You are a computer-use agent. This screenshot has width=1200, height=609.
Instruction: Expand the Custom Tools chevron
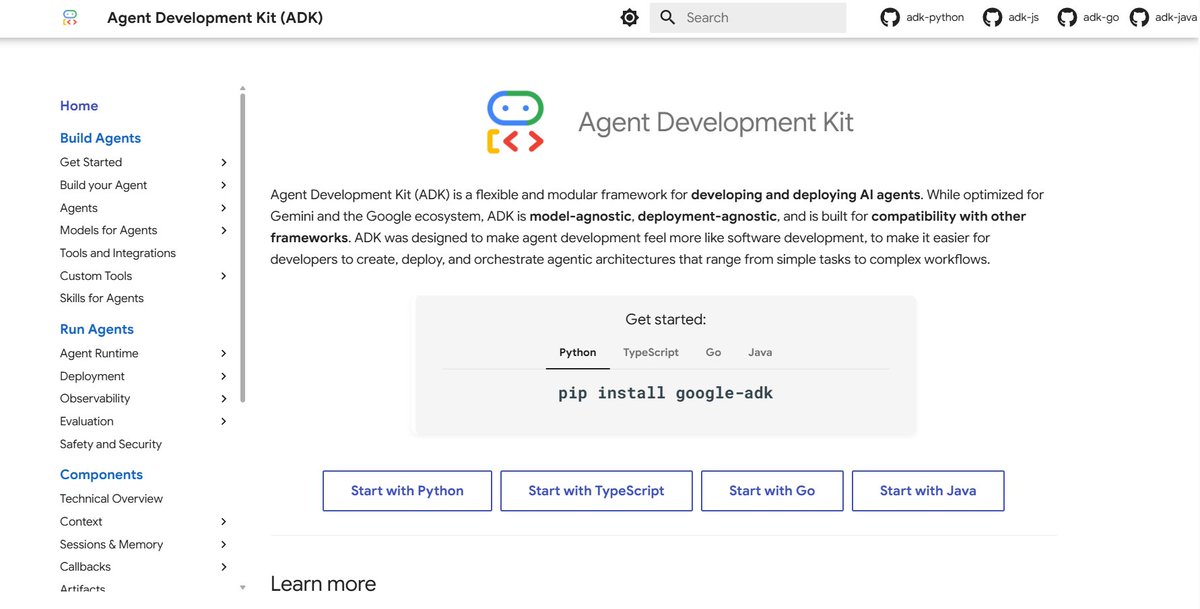click(x=224, y=276)
